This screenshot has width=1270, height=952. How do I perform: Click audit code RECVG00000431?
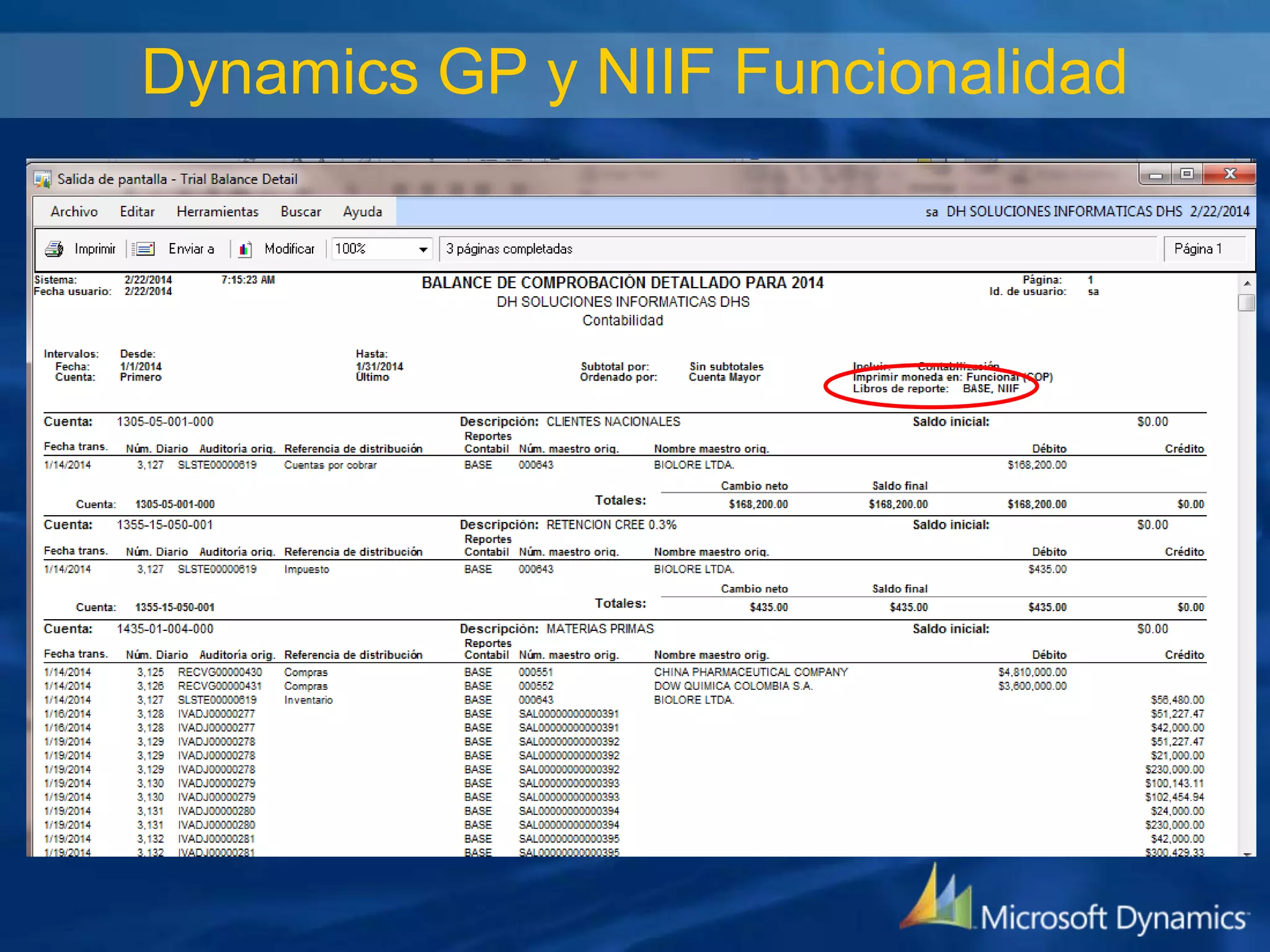point(220,686)
